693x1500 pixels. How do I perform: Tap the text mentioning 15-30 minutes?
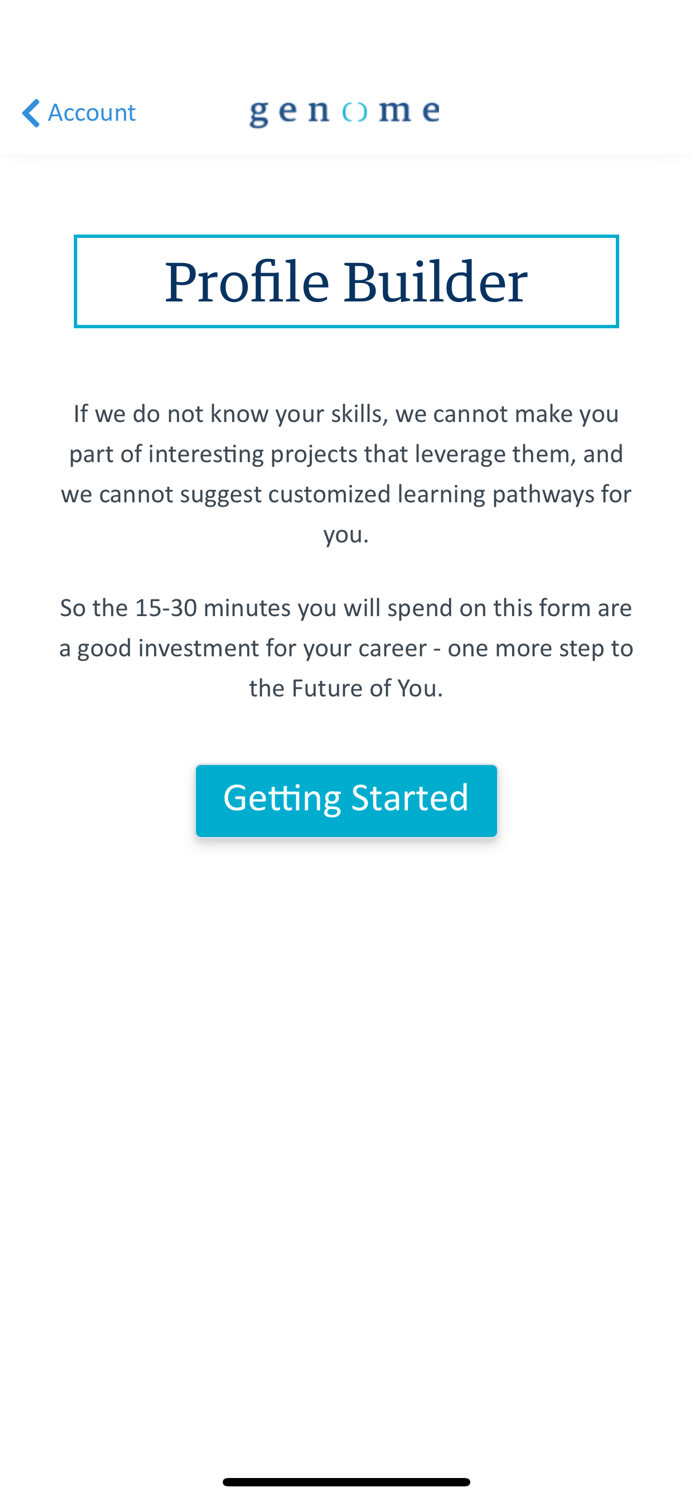pos(345,609)
